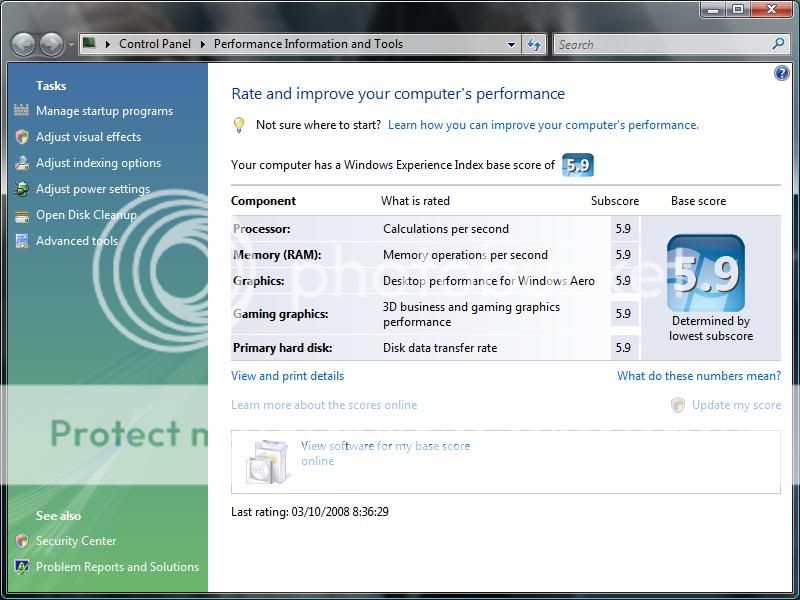800x600 pixels.
Task: Click the Update my score link
Action: click(x=735, y=405)
